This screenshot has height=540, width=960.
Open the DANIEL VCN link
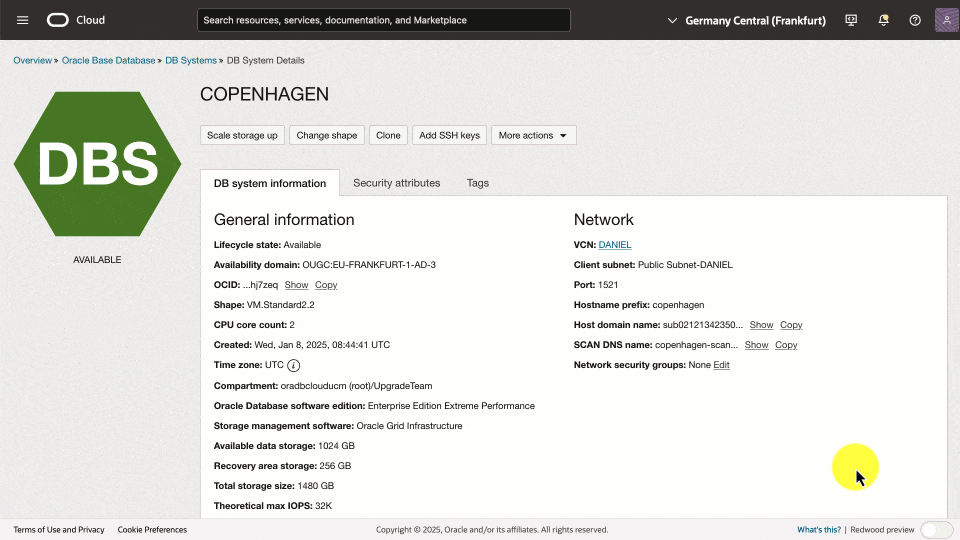[x=615, y=245]
